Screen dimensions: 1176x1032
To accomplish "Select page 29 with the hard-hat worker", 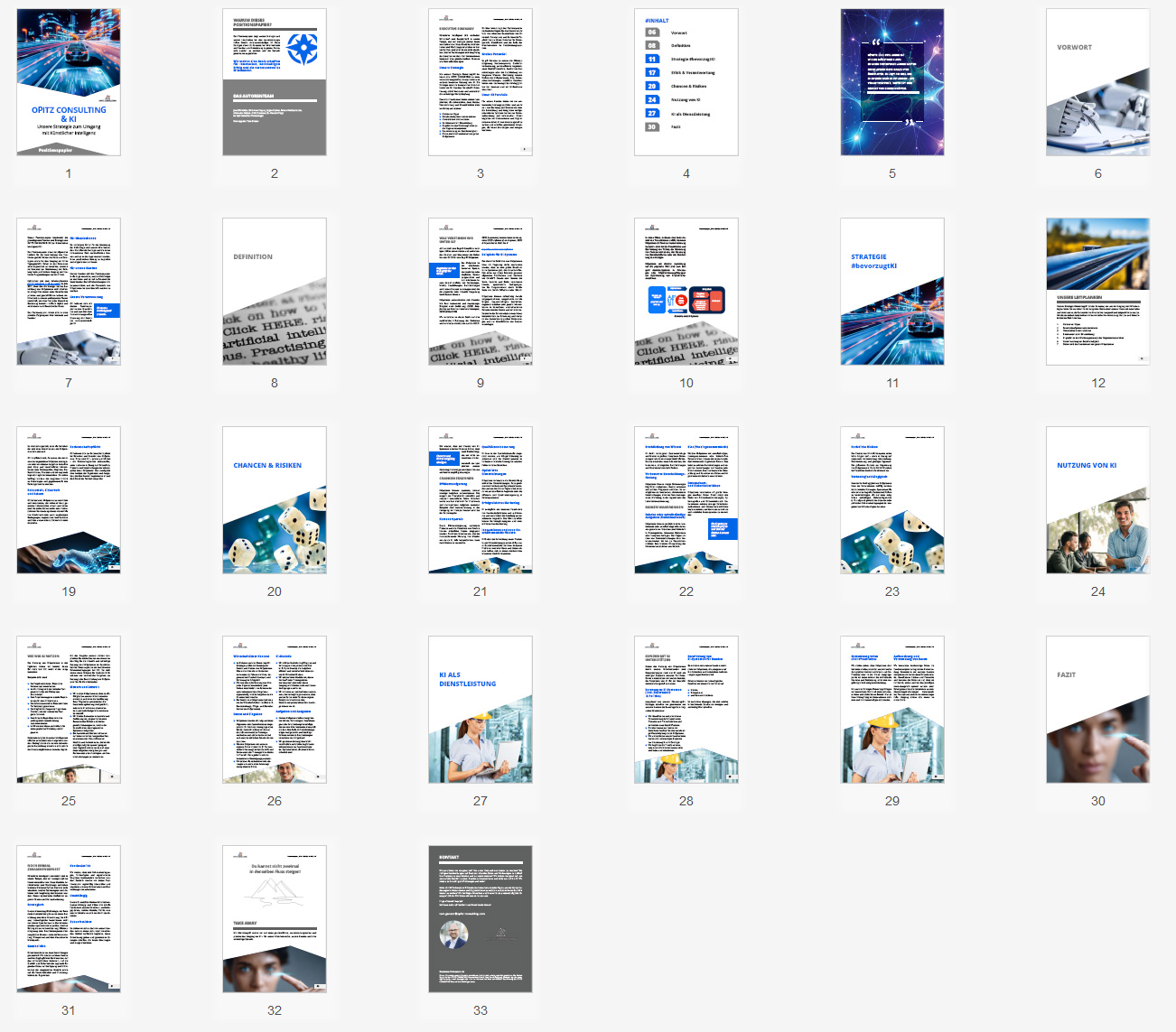I will pyautogui.click(x=892, y=710).
